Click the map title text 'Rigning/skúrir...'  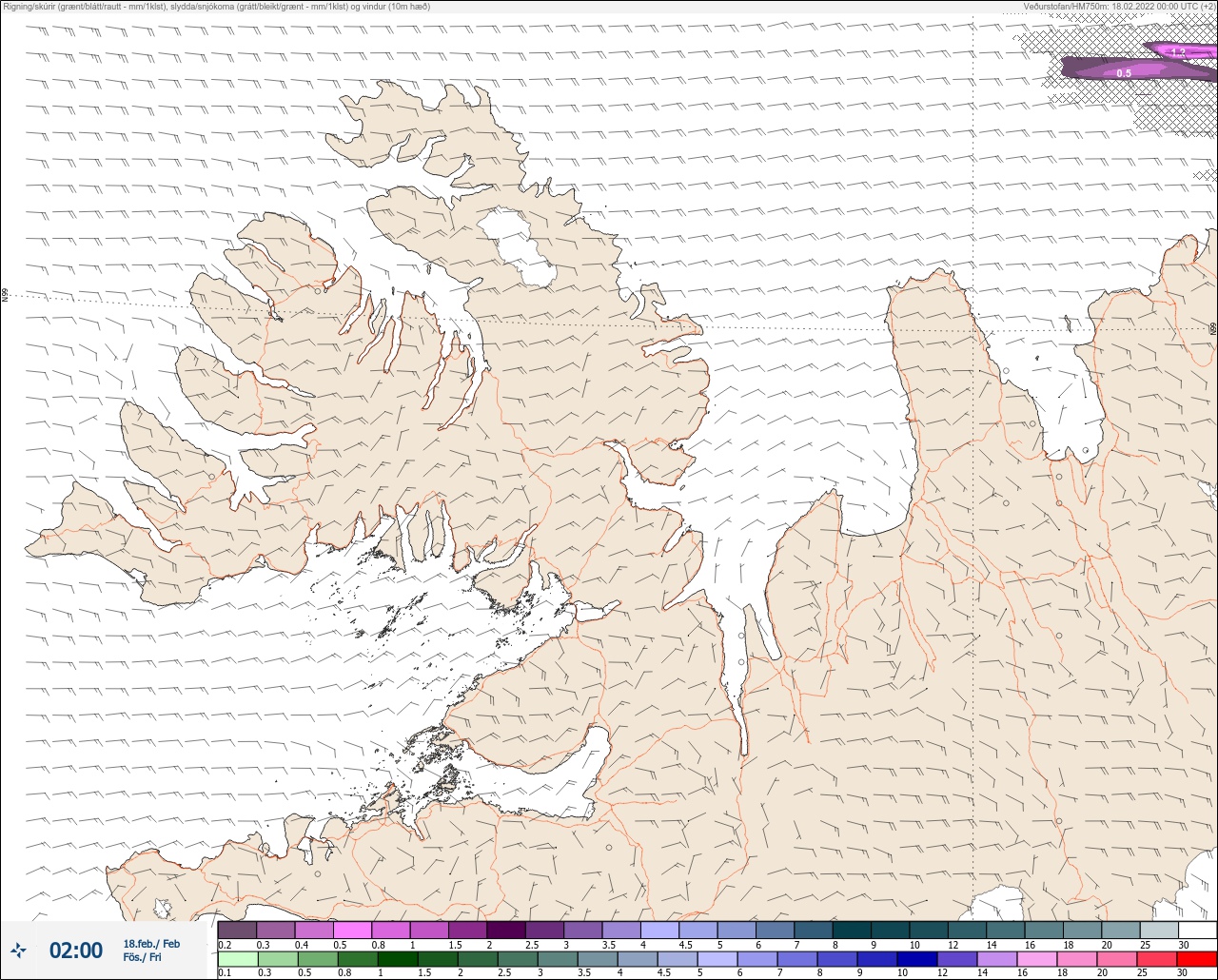(216, 7)
